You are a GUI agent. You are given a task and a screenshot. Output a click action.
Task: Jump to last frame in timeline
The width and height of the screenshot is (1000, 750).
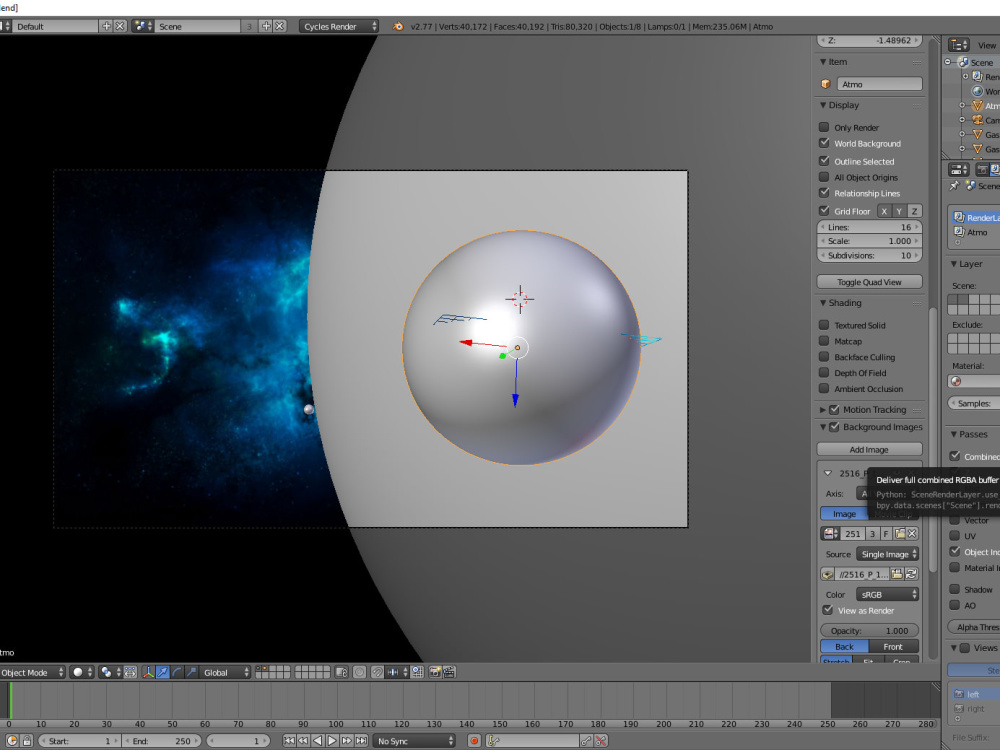(362, 741)
